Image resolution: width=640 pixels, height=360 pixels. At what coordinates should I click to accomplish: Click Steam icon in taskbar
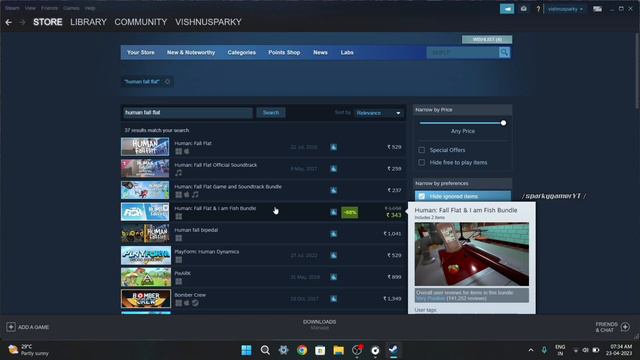393,350
